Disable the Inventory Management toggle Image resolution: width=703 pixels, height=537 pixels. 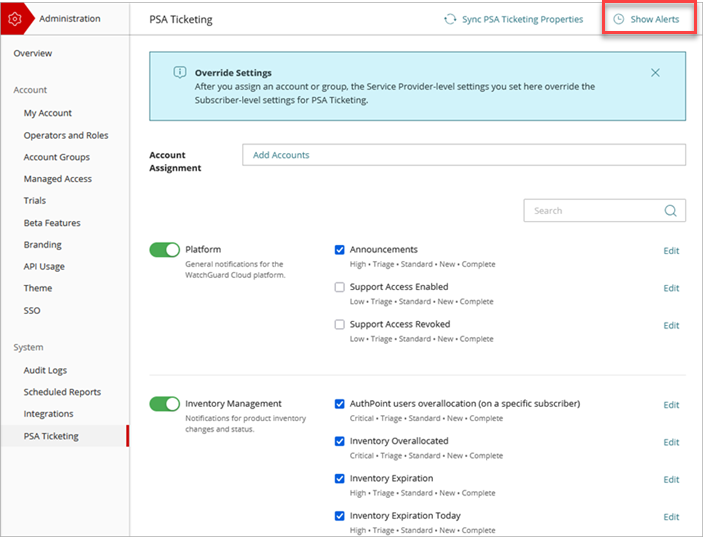[x=164, y=404]
